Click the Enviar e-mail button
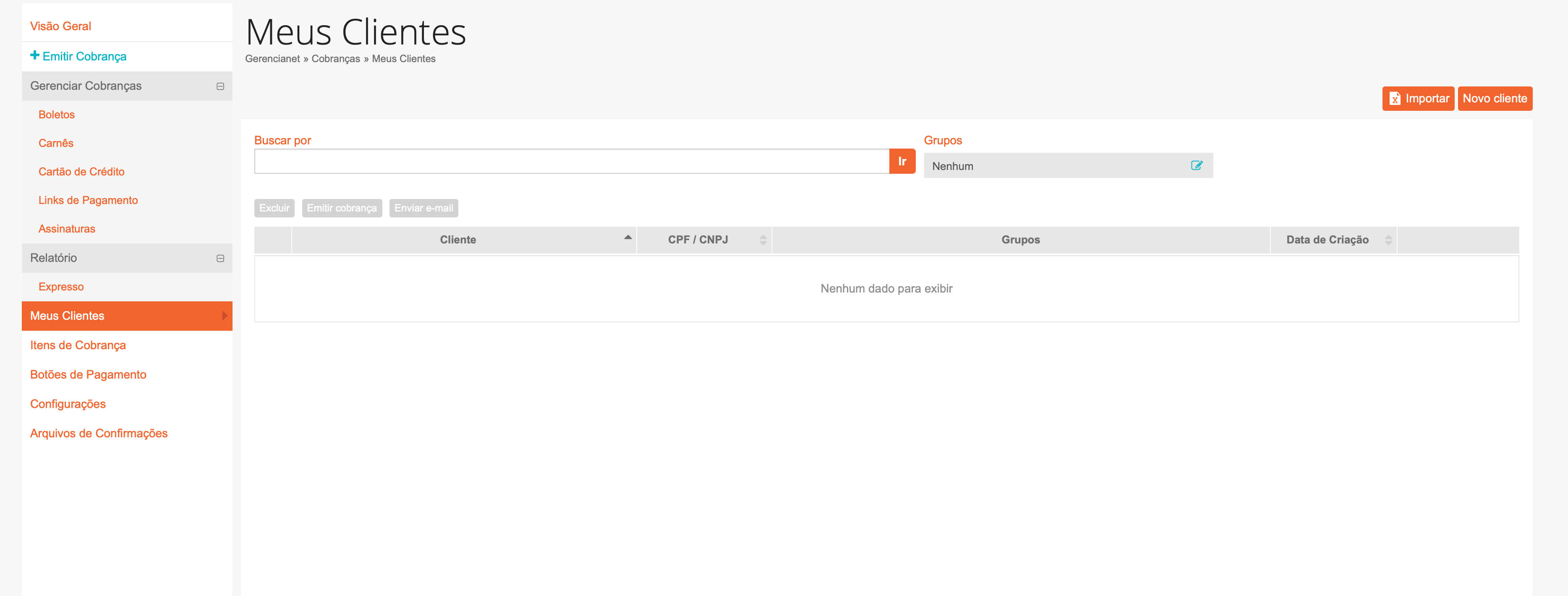The height and width of the screenshot is (596, 1568). coord(423,208)
